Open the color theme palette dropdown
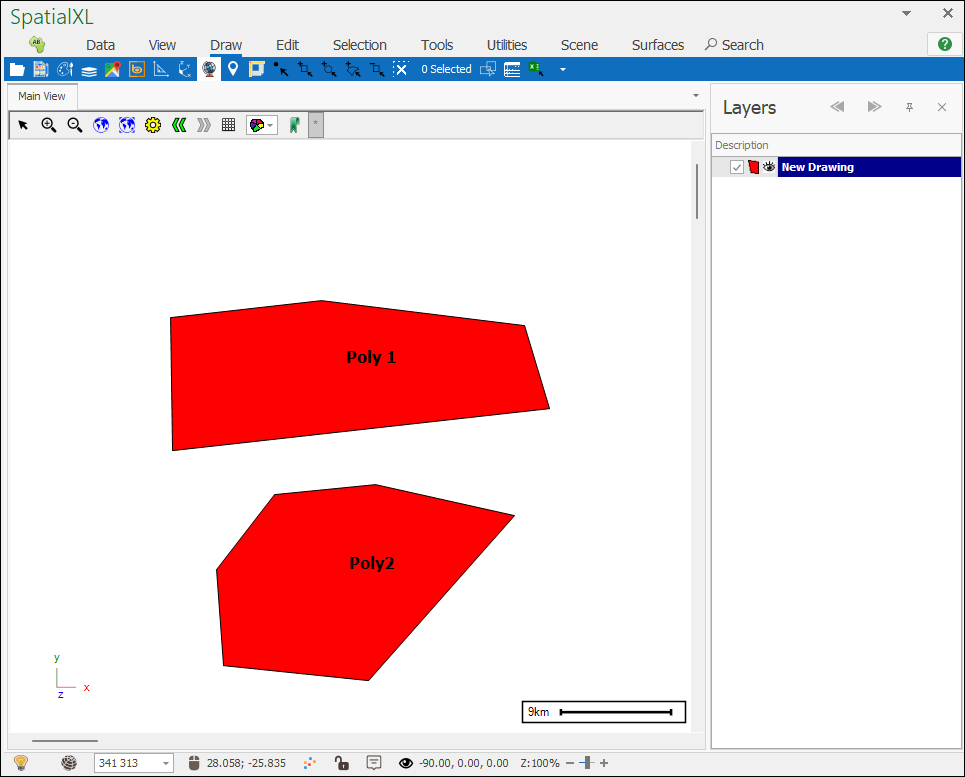This screenshot has width=965, height=777. (x=262, y=125)
